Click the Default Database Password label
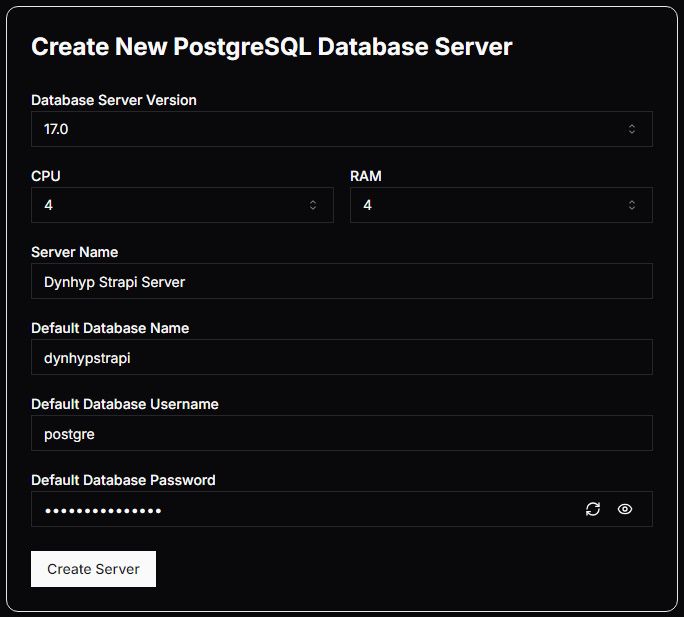 [x=123, y=480]
